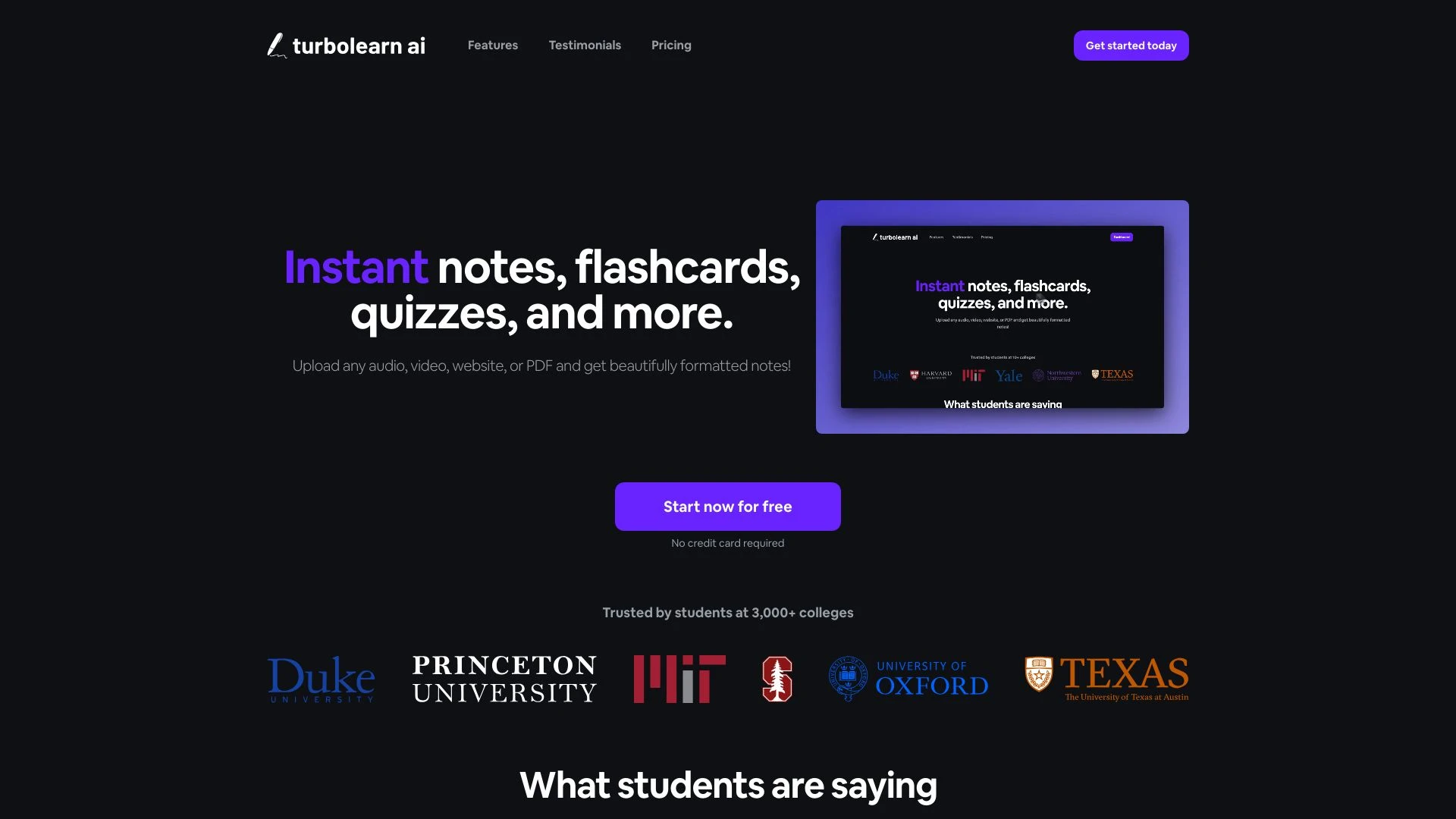Click the University of Oxford logo
Screen dimensions: 1456x819
[x=908, y=677]
